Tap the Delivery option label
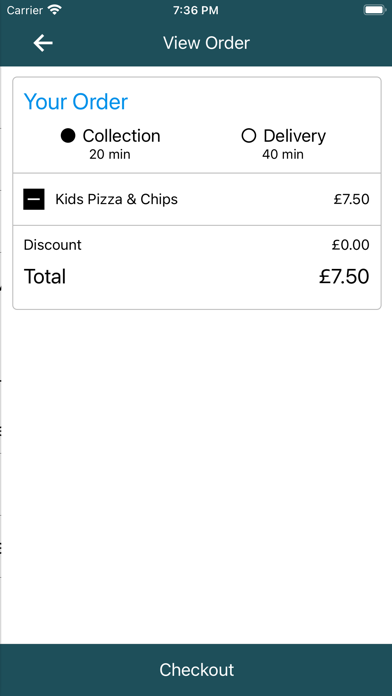The width and height of the screenshot is (392, 696). 294,136
